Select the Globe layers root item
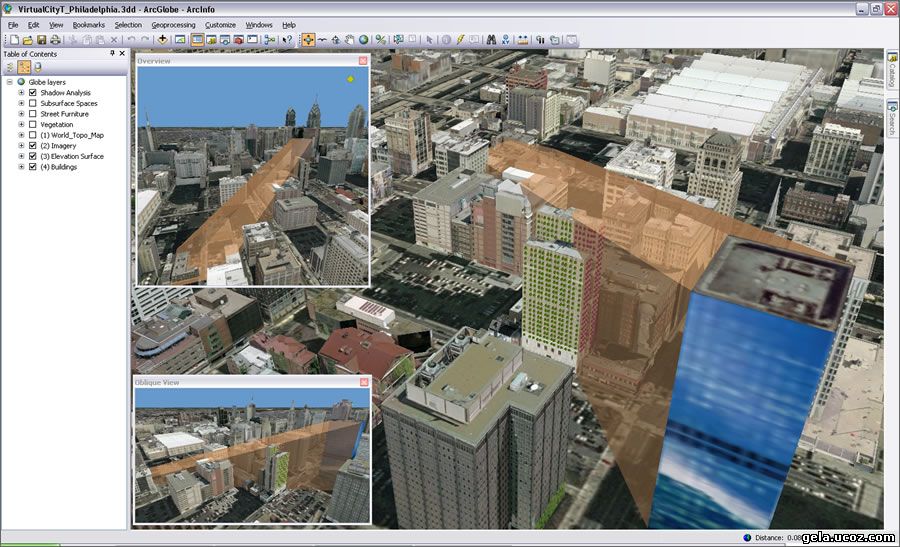The height and width of the screenshot is (547, 900). pos(47,82)
